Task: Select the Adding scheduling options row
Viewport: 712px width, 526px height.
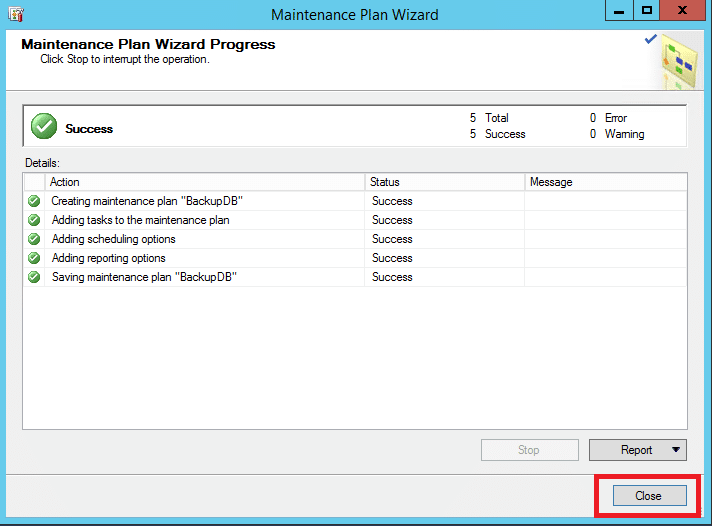Action: point(355,239)
